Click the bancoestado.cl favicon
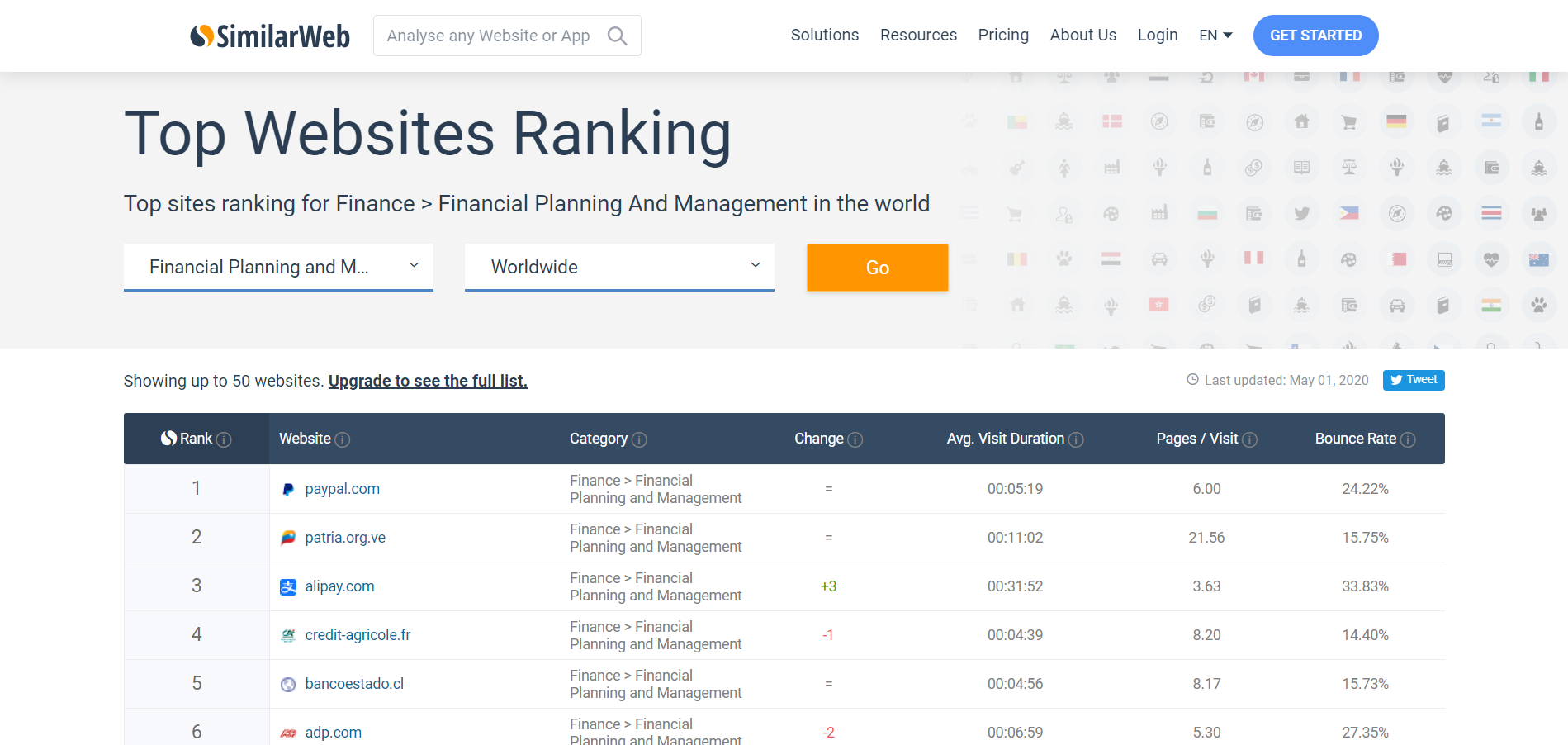 click(x=288, y=684)
